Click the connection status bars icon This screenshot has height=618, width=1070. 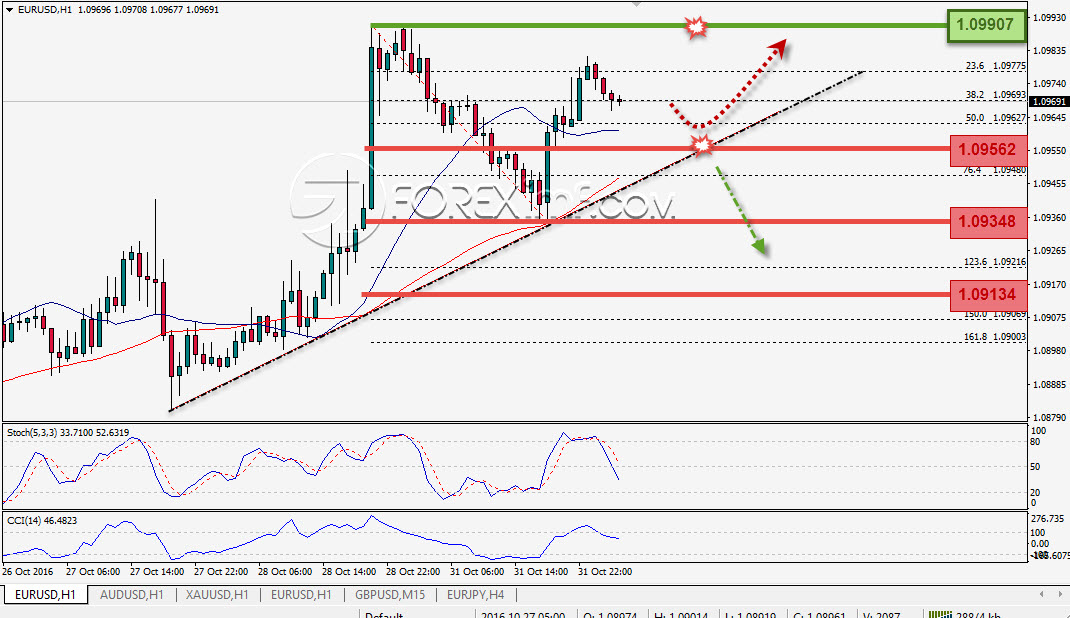pyautogui.click(x=940, y=615)
